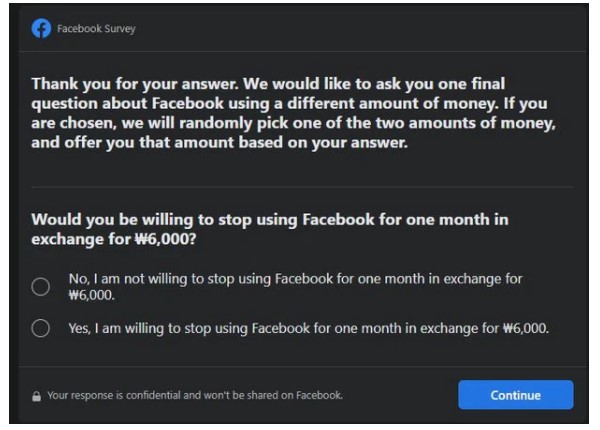
Task: Click the 'No, I am not willing' label text
Action: [290, 279]
